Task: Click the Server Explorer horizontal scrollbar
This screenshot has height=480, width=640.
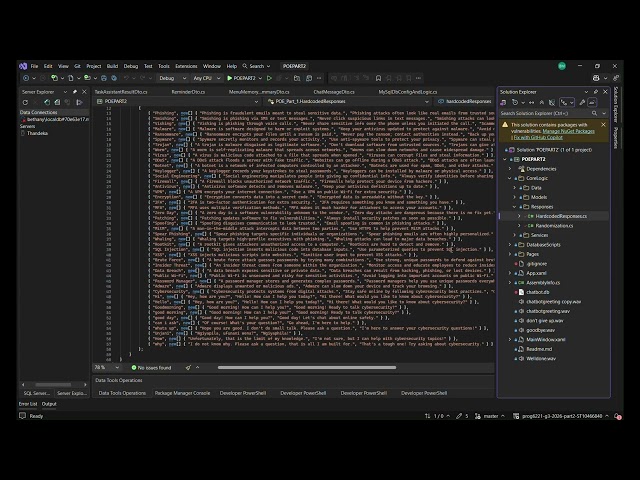Action: click(53, 384)
